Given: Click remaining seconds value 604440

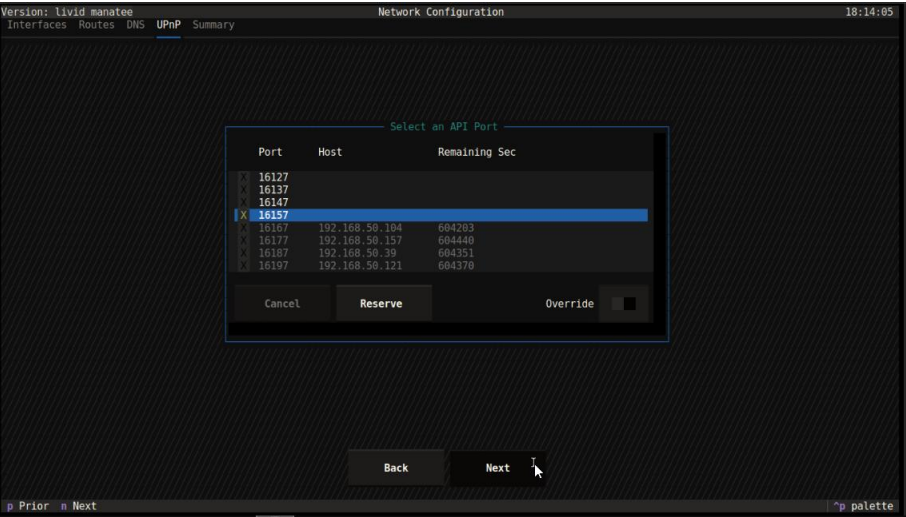Looking at the screenshot, I should point(456,240).
